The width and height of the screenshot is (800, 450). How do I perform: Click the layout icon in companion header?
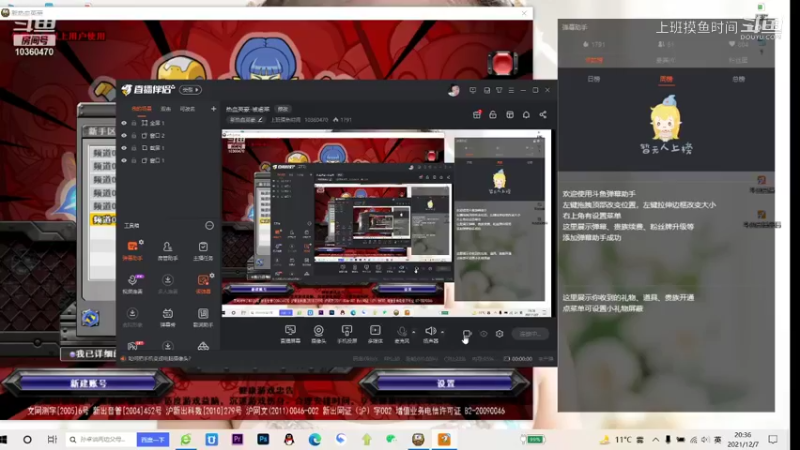[x=510, y=115]
